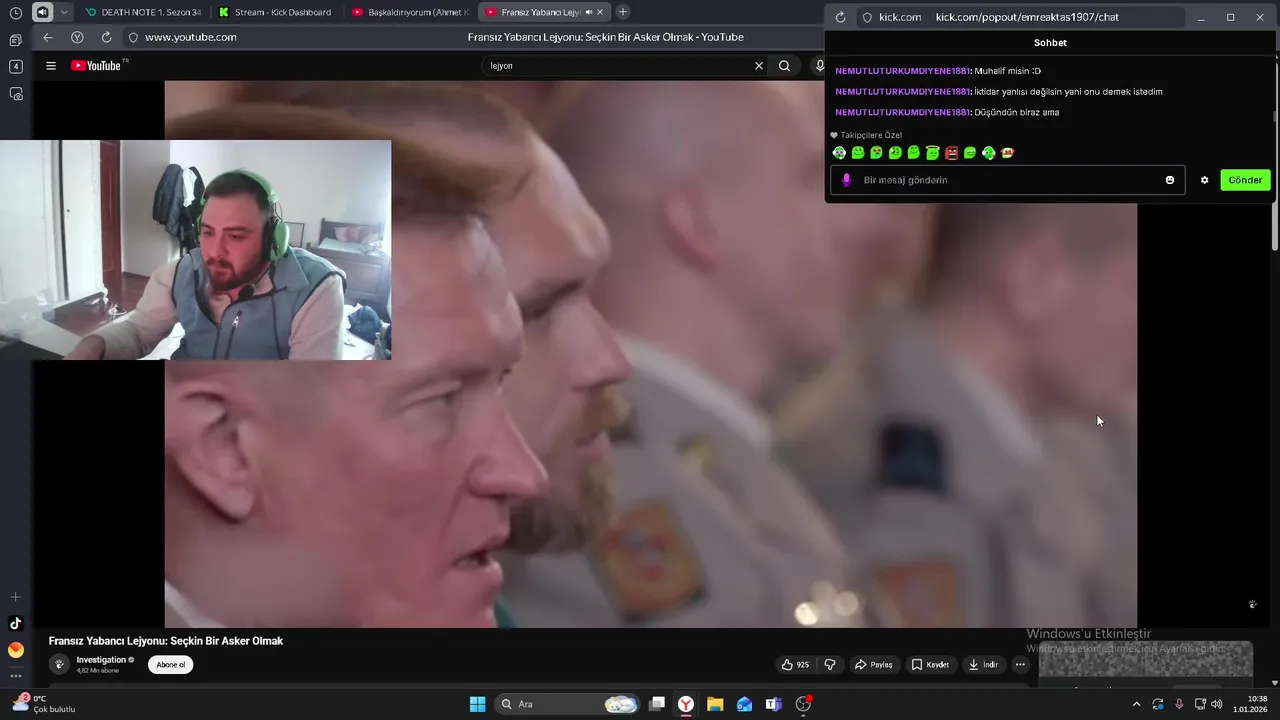Reload the Kick chat popout window
The image size is (1280, 720).
tap(840, 17)
